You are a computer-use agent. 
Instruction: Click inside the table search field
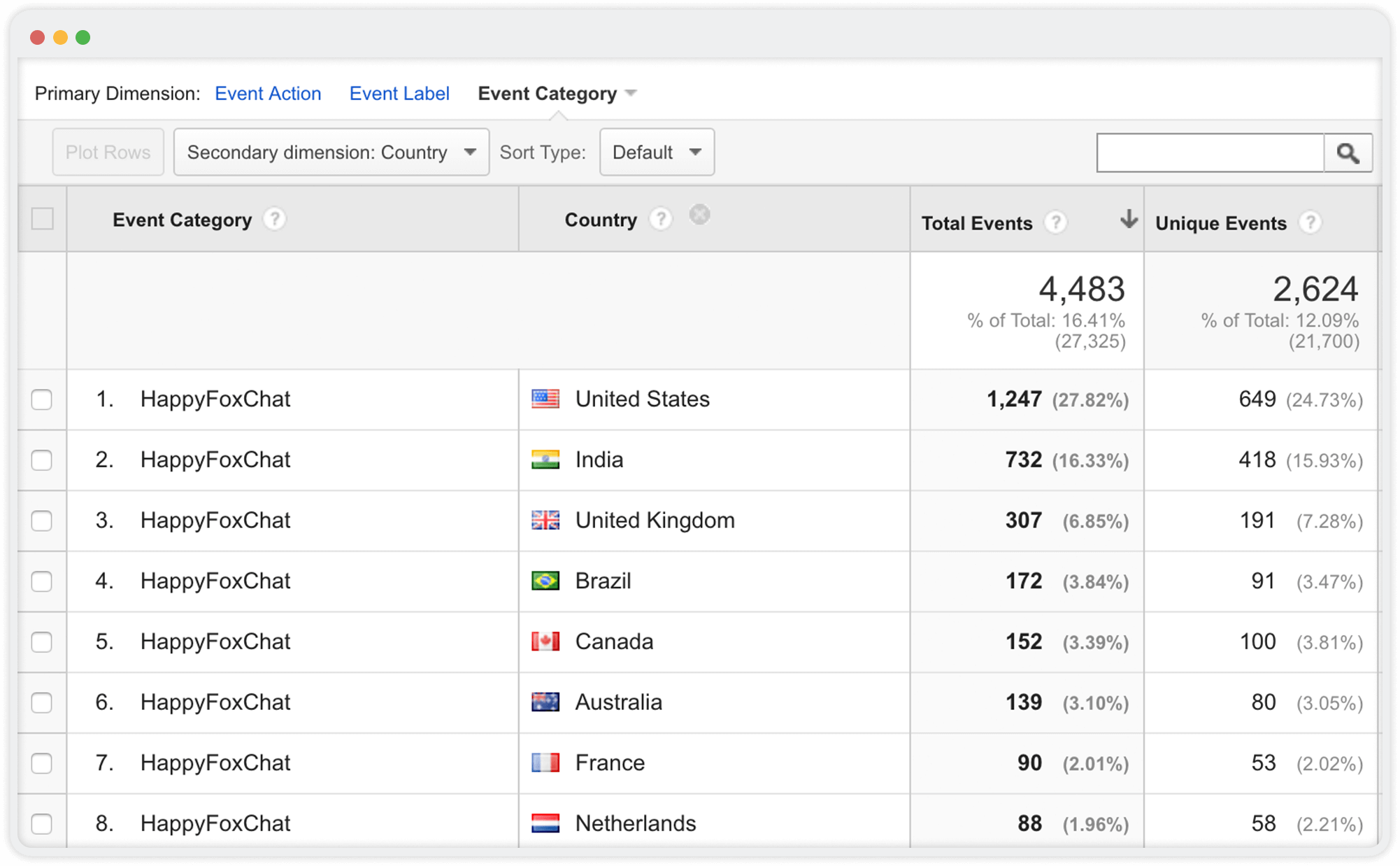click(1210, 152)
